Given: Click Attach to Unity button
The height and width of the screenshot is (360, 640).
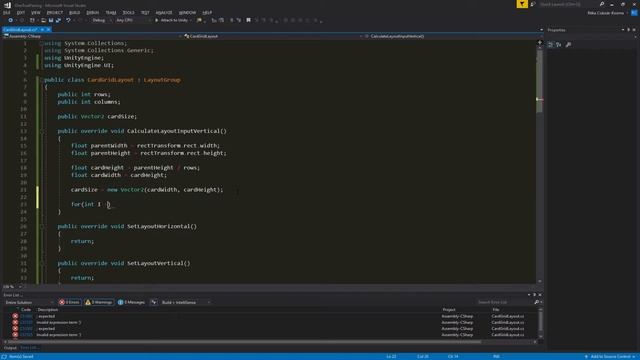Looking at the screenshot, I should tap(173, 20).
